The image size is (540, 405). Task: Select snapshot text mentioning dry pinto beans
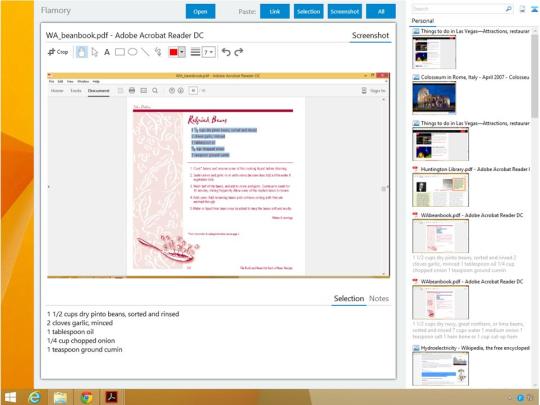464,264
